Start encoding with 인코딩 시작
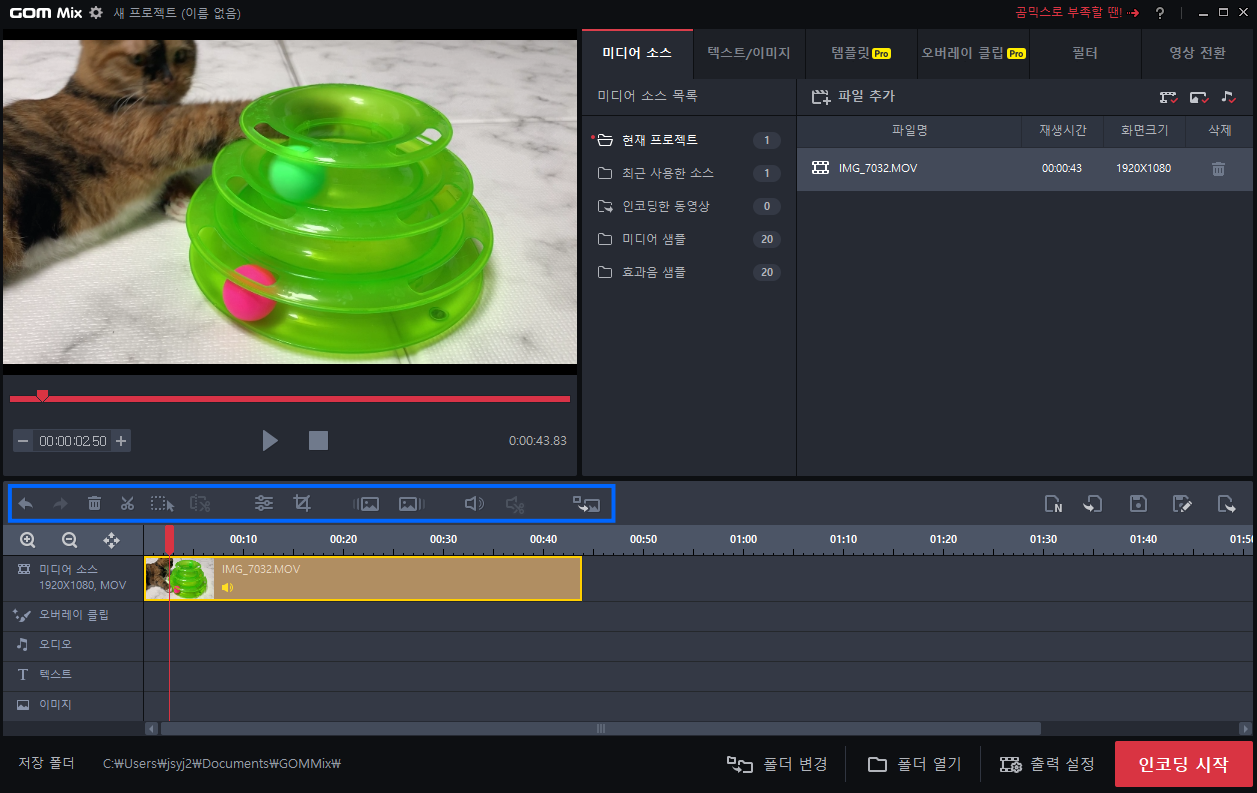 pyautogui.click(x=1183, y=764)
